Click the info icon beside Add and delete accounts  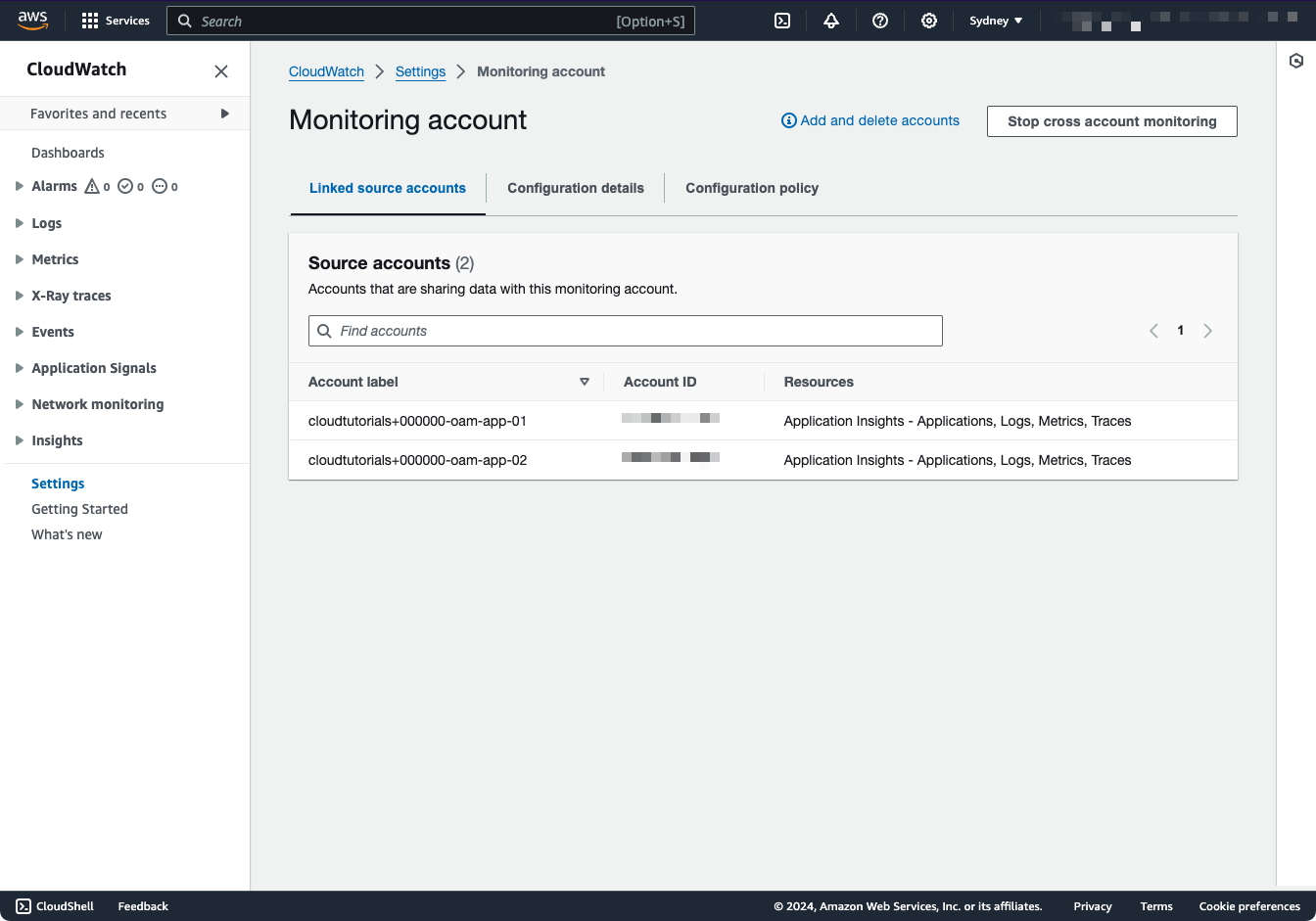pyautogui.click(x=788, y=120)
